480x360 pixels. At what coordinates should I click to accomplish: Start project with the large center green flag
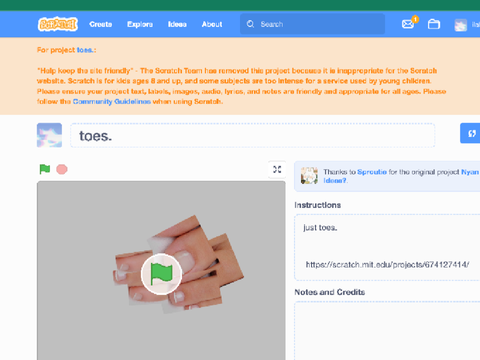tap(161, 274)
